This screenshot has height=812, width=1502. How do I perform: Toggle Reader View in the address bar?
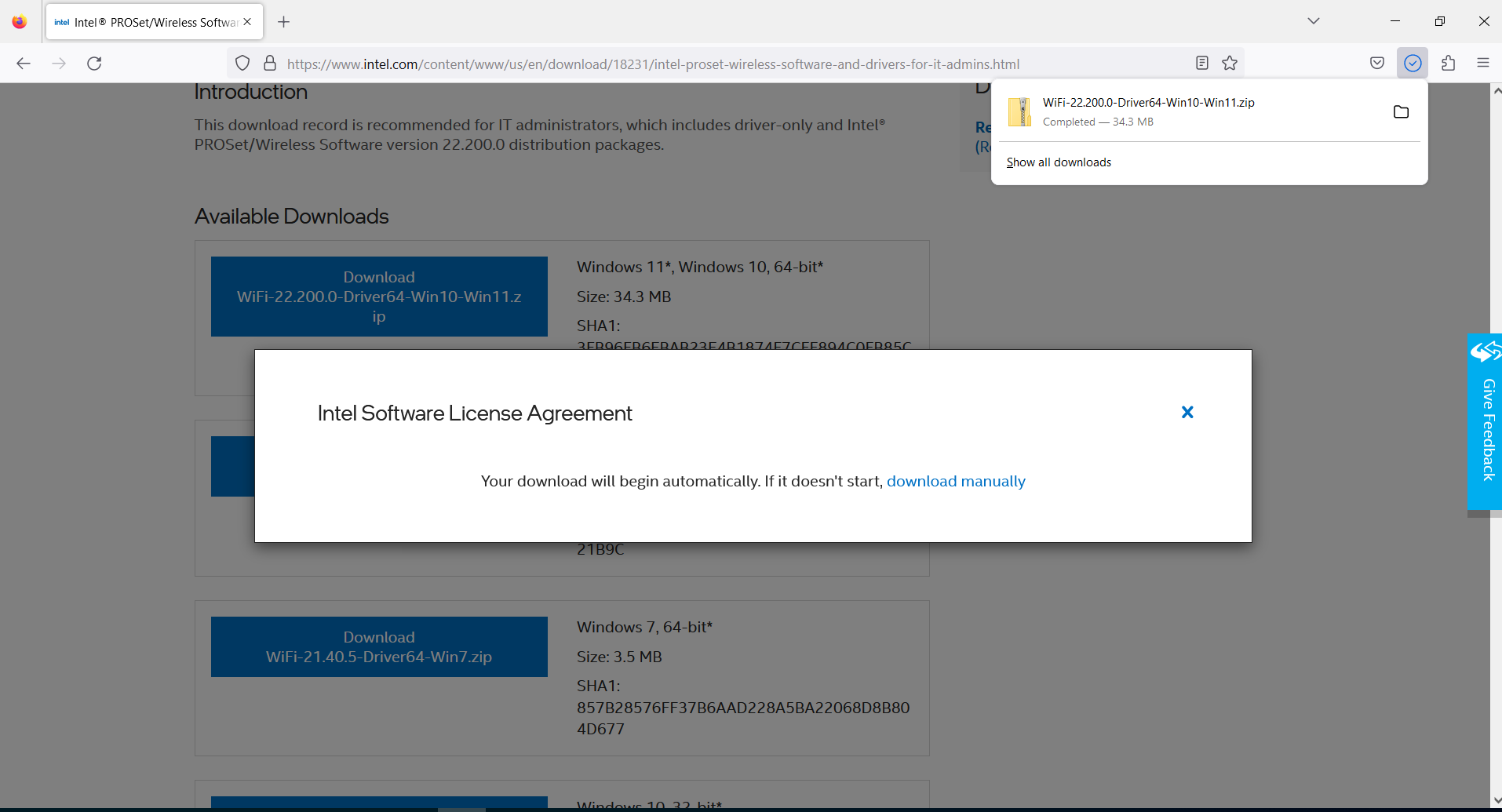coord(1201,63)
